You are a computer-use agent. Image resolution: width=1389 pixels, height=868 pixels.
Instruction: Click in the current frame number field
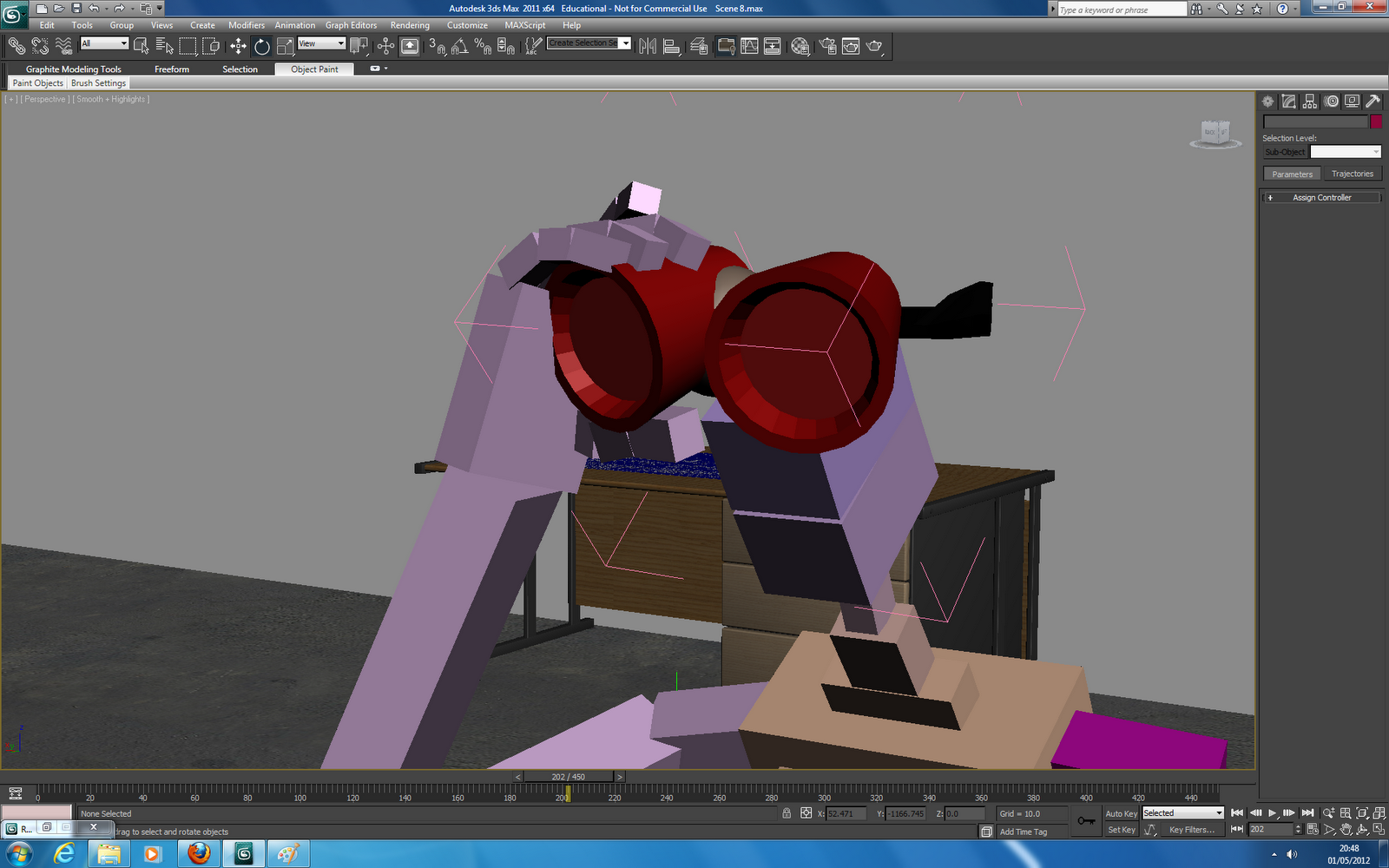click(1270, 830)
